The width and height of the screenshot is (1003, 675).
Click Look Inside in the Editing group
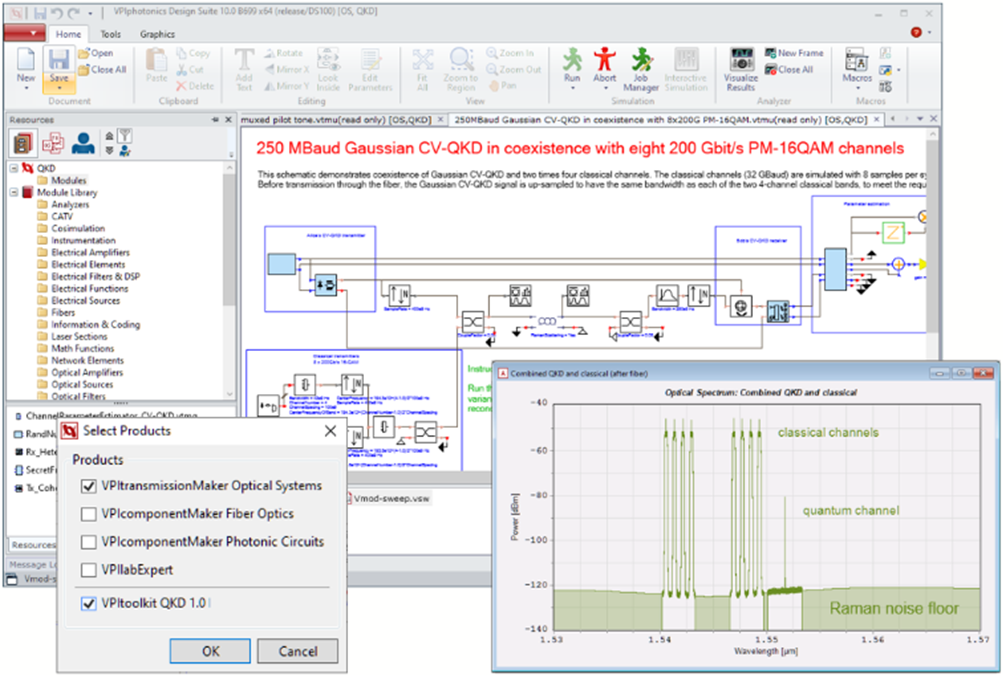[328, 69]
